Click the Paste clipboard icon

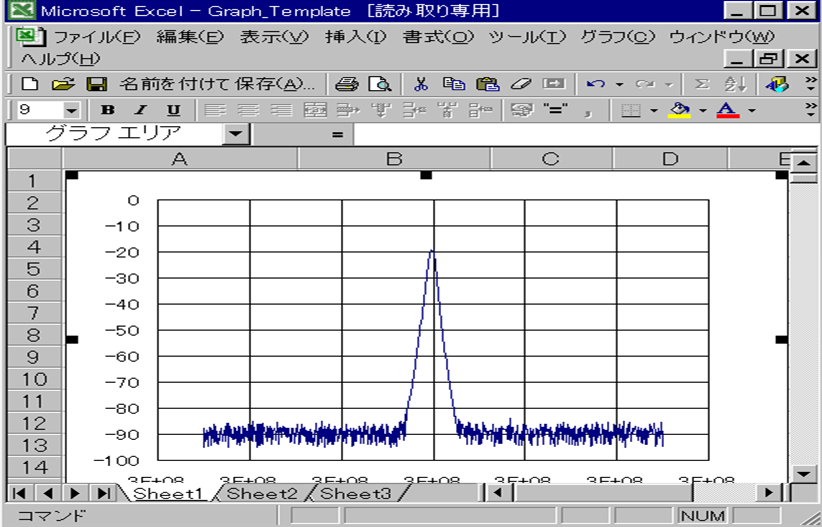[x=488, y=84]
